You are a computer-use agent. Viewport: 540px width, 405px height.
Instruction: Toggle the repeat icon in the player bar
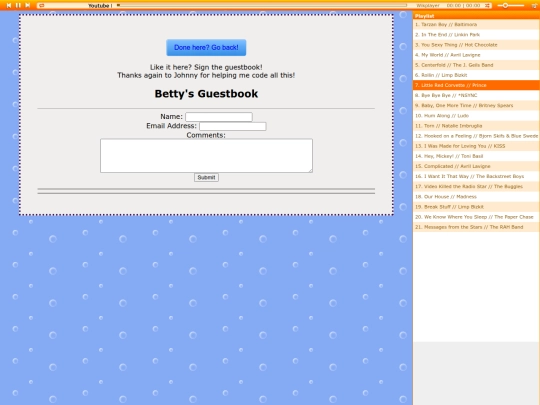pyautogui.click(x=42, y=6)
